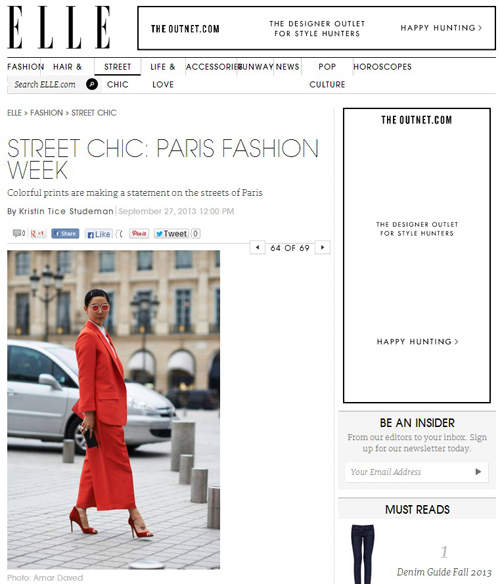Click the Facebook Share button
This screenshot has height=584, width=500.
[x=65, y=234]
